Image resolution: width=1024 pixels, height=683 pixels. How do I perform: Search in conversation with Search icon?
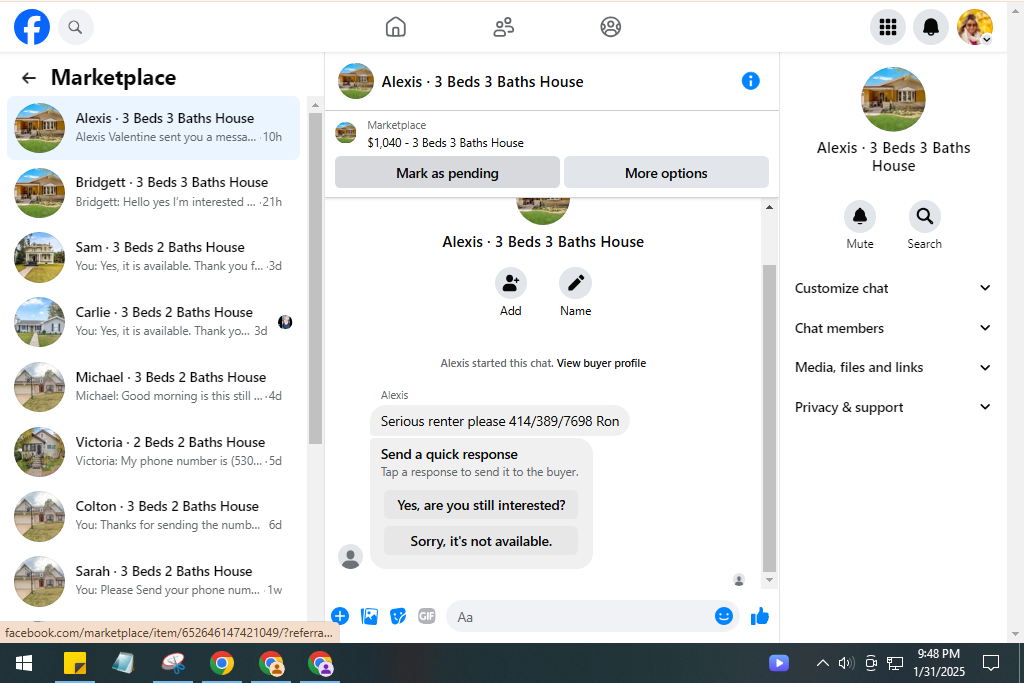(x=924, y=217)
